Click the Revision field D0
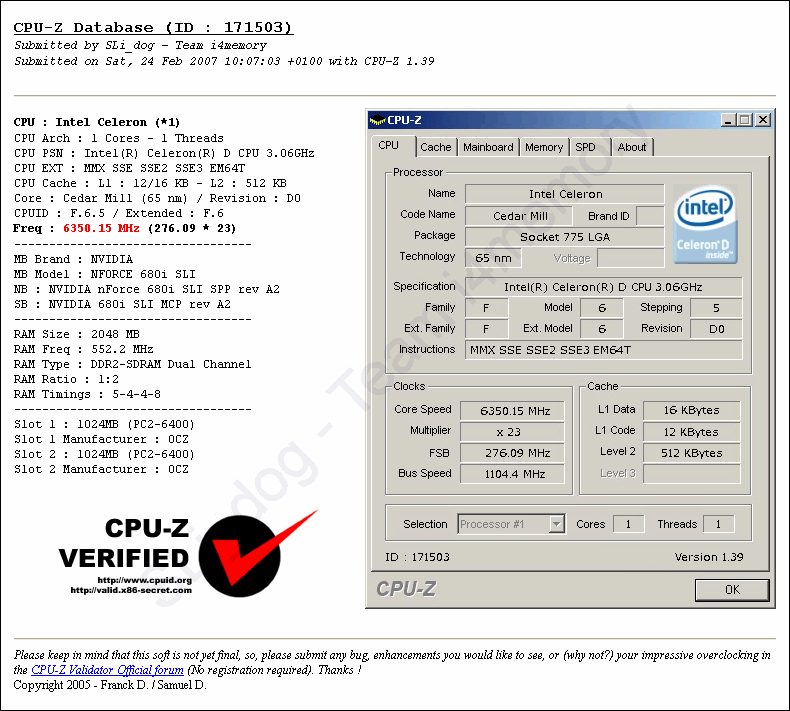This screenshot has height=711, width=790. [716, 329]
